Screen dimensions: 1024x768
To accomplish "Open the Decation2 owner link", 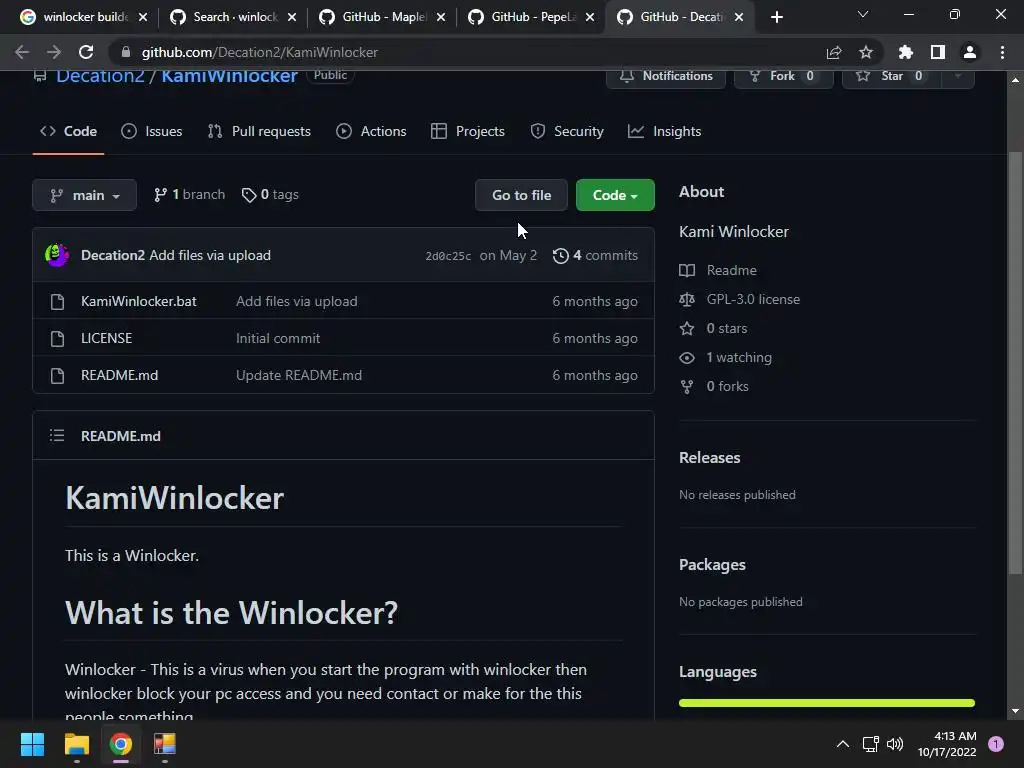I will [x=100, y=76].
